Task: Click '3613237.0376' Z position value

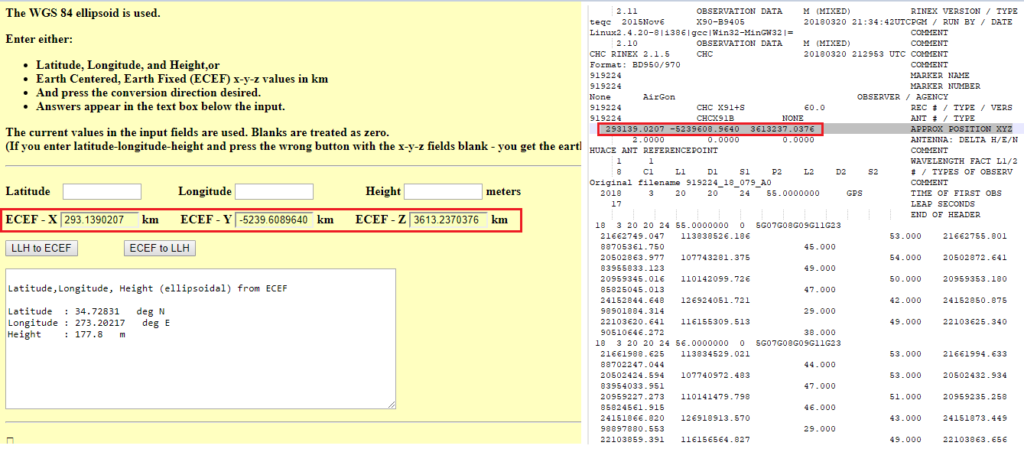Action: tap(782, 129)
